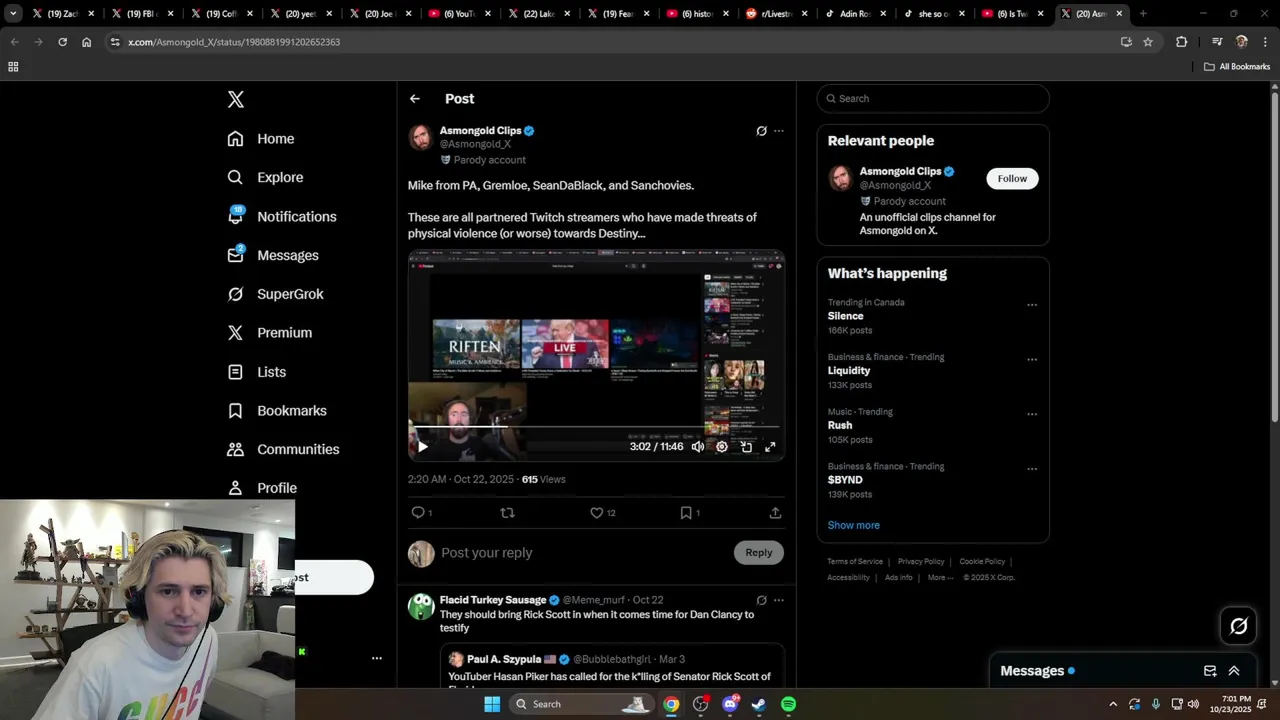Go back with the Post back arrow
The width and height of the screenshot is (1280, 720).
pyautogui.click(x=414, y=99)
